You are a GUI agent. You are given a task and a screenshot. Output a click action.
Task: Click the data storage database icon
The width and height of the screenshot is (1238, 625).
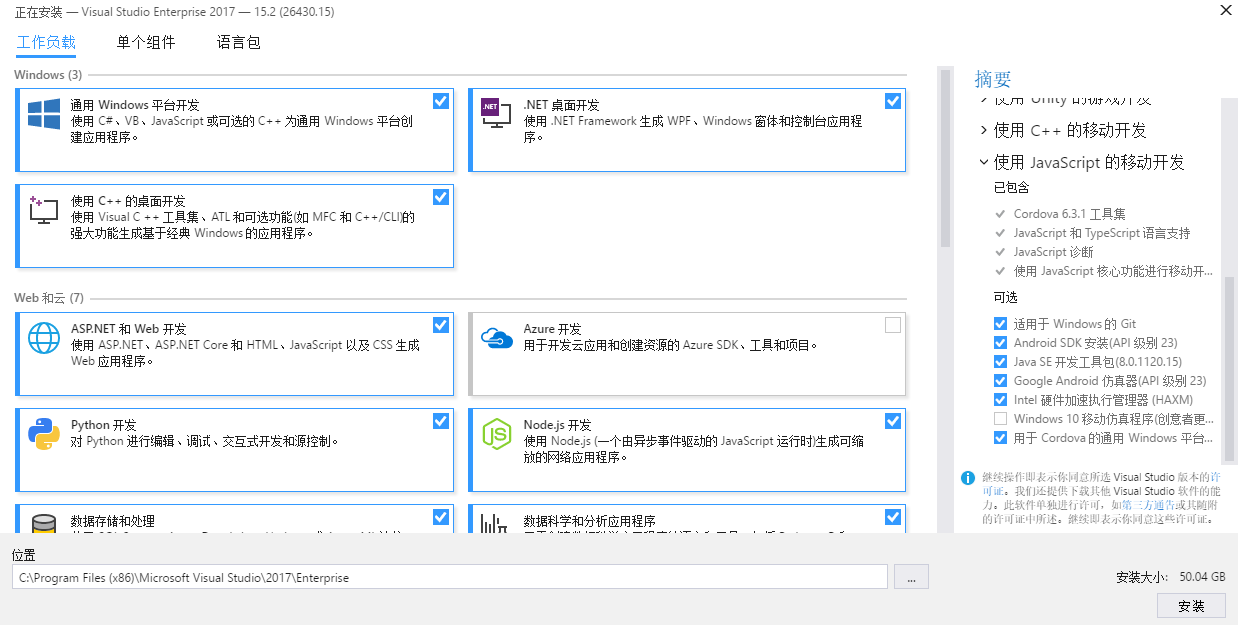44,525
